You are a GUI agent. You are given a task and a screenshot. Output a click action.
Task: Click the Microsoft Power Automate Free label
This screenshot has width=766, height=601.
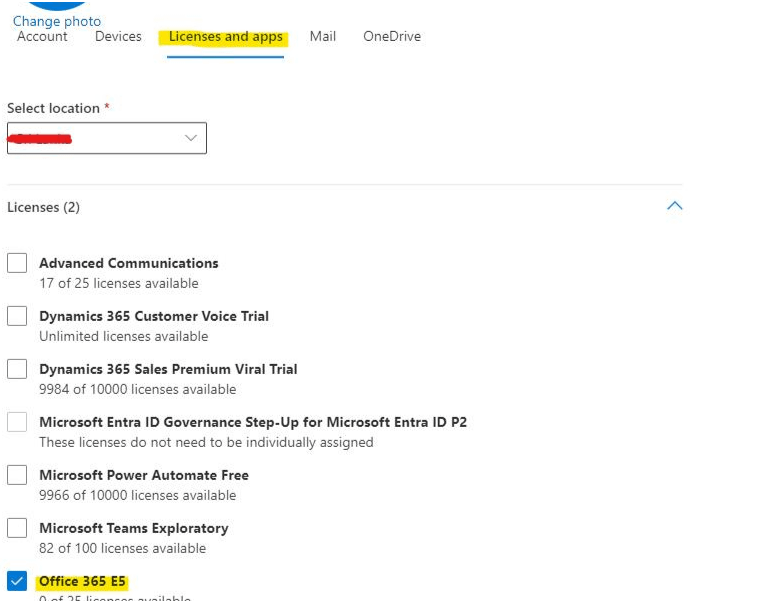click(144, 475)
